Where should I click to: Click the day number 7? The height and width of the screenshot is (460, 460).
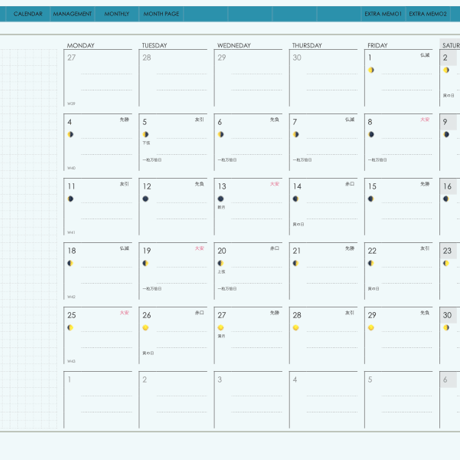[295, 122]
